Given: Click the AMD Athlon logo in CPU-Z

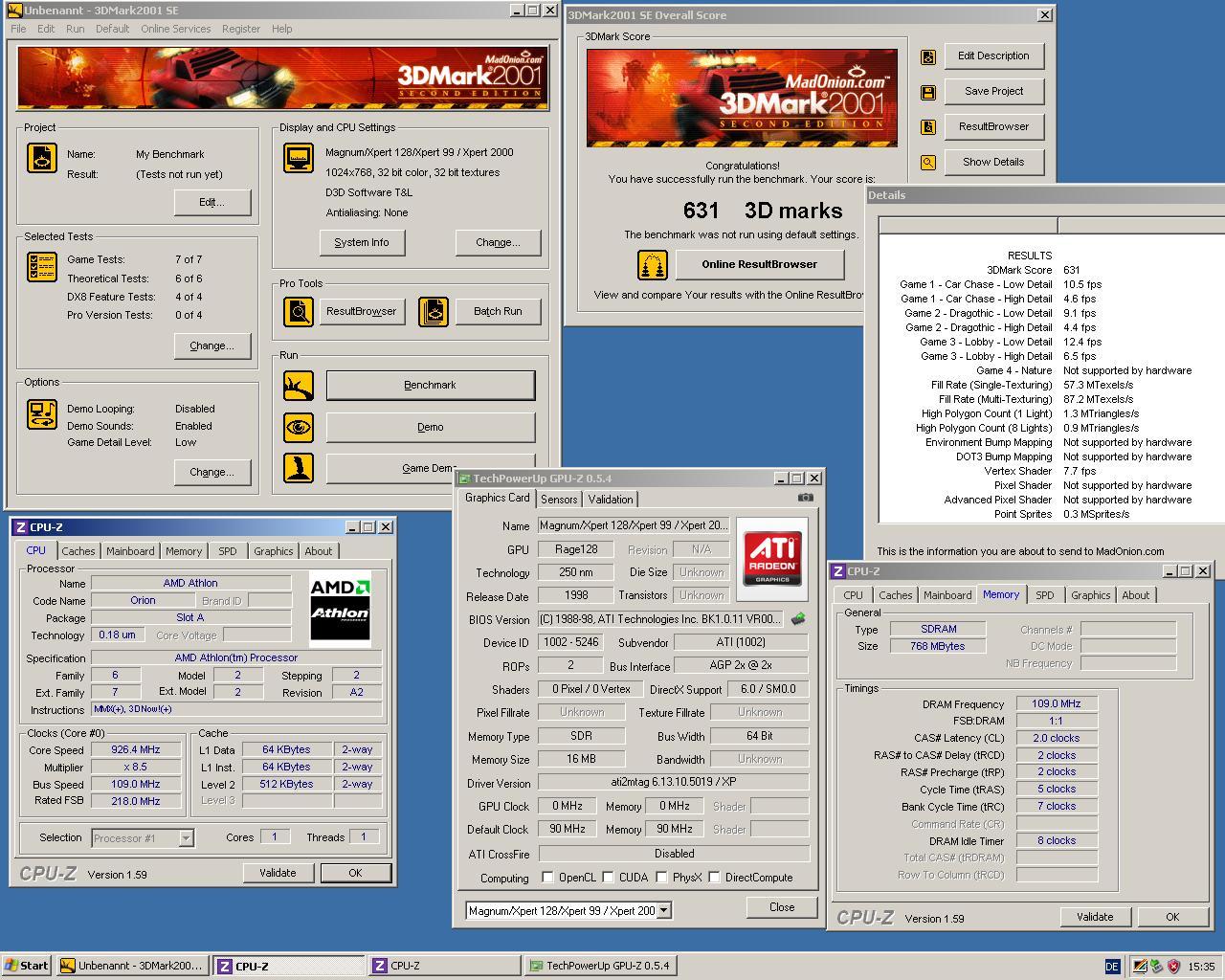Looking at the screenshot, I should (x=340, y=610).
